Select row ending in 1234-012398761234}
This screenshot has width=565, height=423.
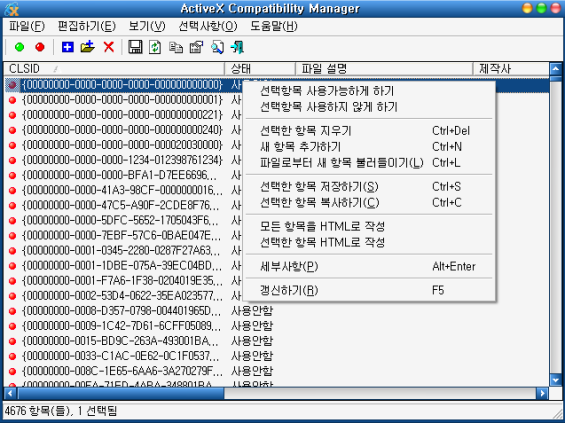(123, 160)
